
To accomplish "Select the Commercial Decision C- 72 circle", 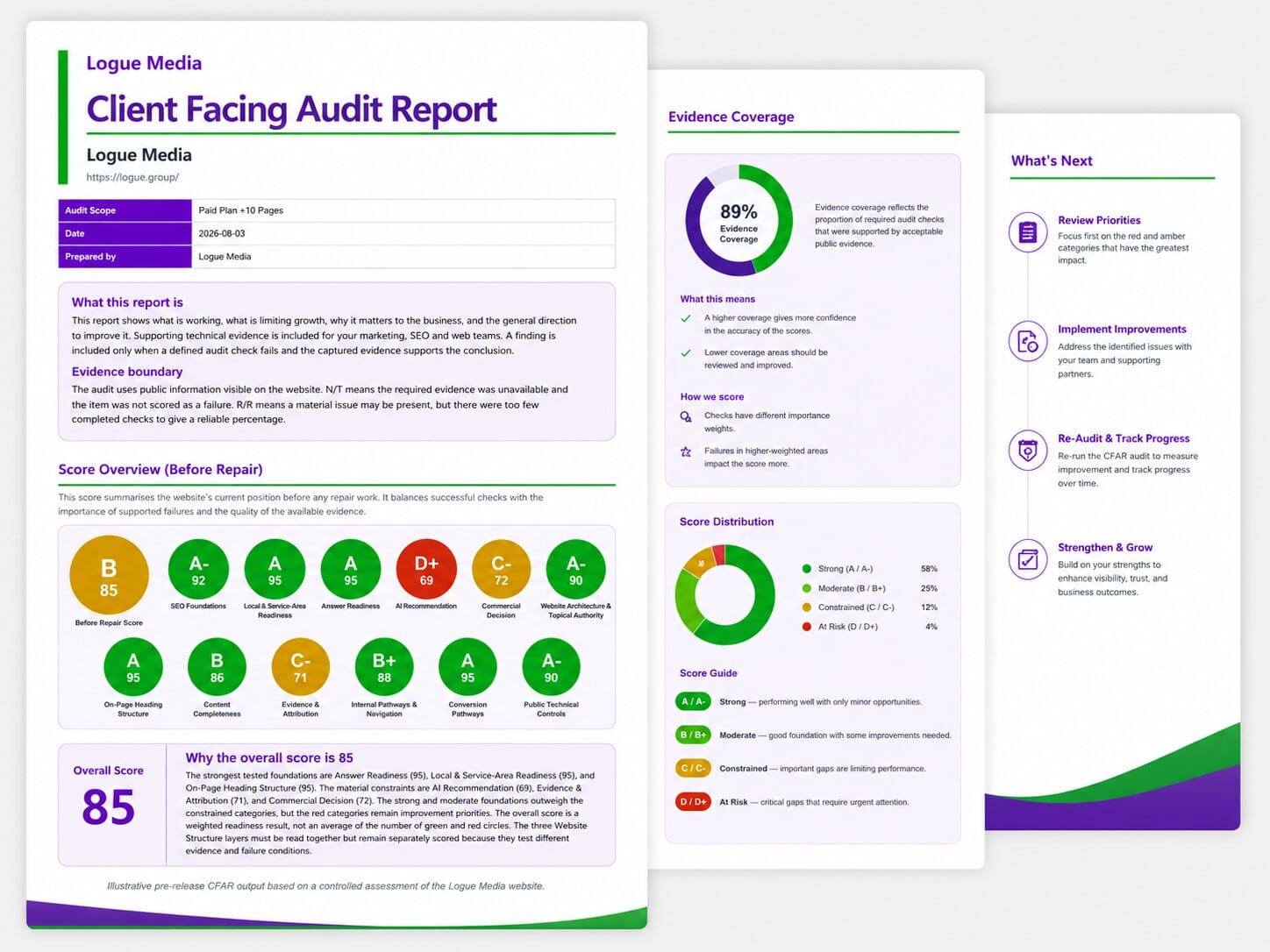I will 501,569.
